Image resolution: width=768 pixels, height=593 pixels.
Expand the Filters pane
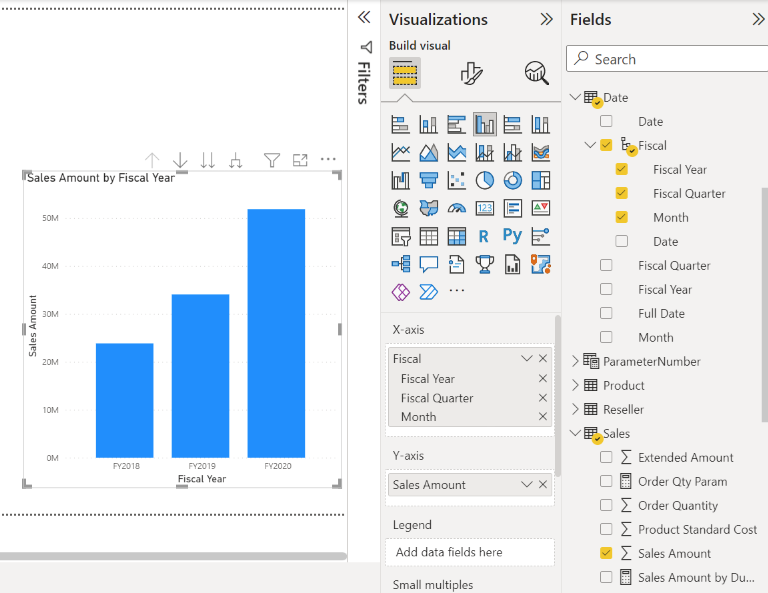[x=364, y=17]
